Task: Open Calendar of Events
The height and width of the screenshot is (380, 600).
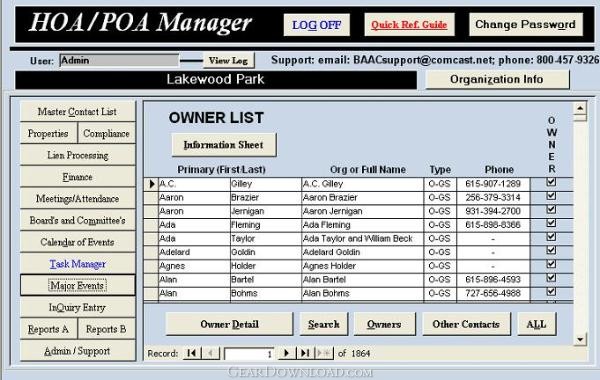Action: pyautogui.click(x=78, y=243)
